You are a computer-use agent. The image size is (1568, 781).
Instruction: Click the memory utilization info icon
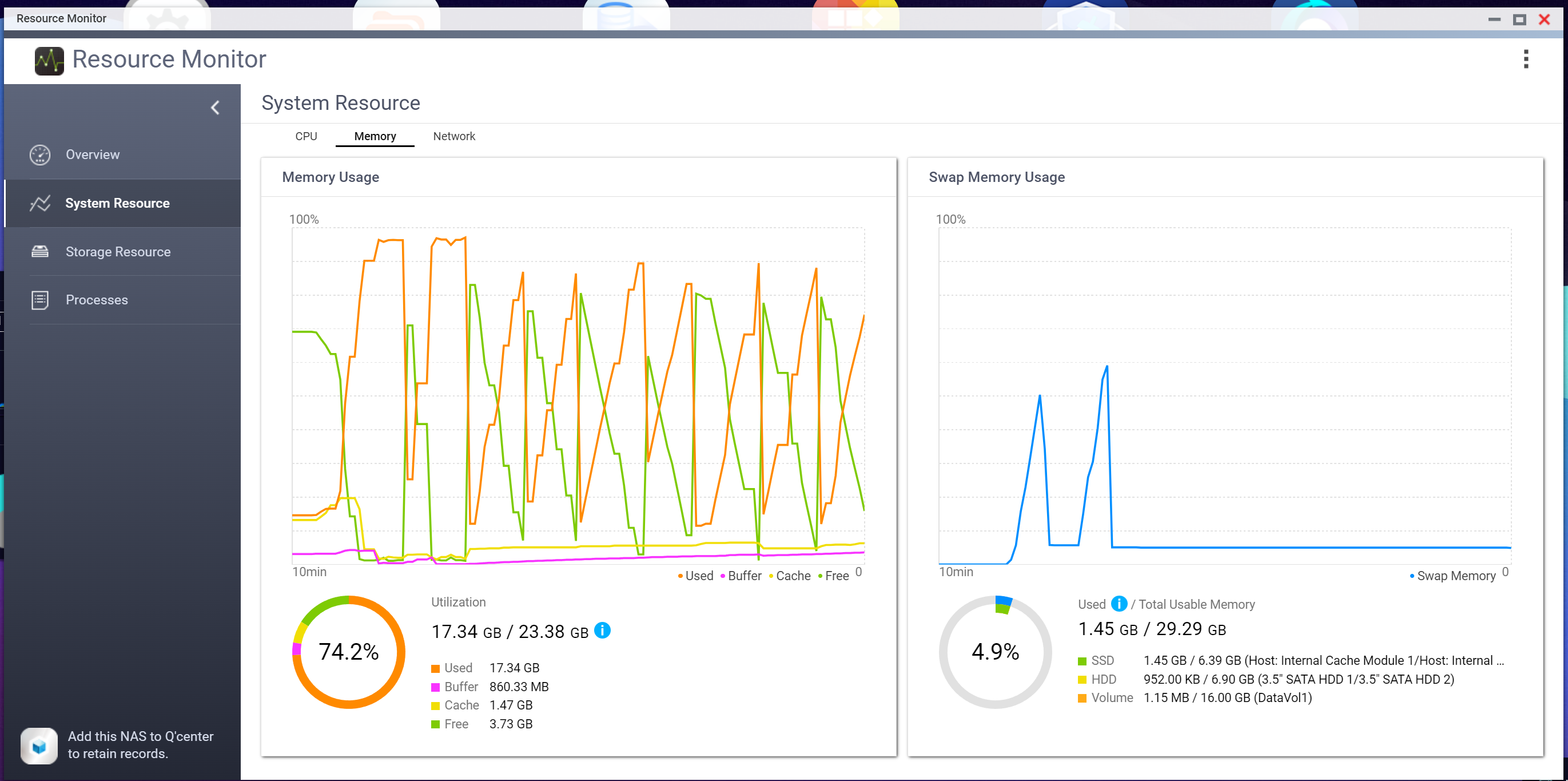point(602,631)
